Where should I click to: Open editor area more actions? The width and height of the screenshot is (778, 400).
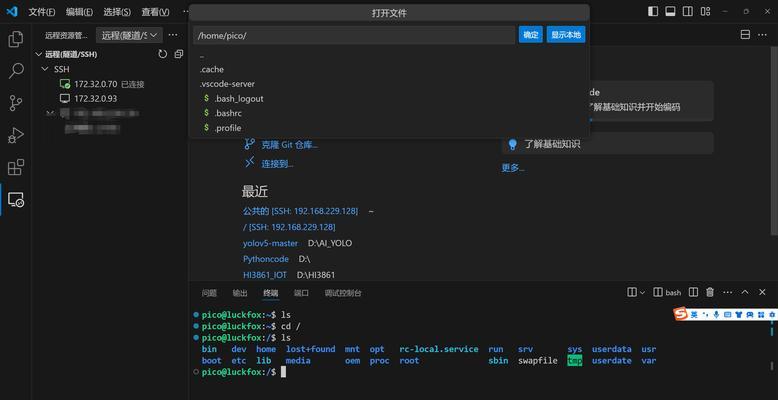[761, 35]
